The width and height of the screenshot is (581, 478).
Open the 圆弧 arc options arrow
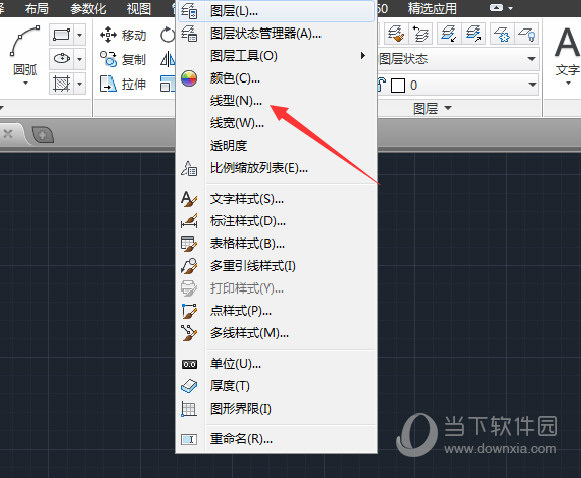tap(25, 83)
